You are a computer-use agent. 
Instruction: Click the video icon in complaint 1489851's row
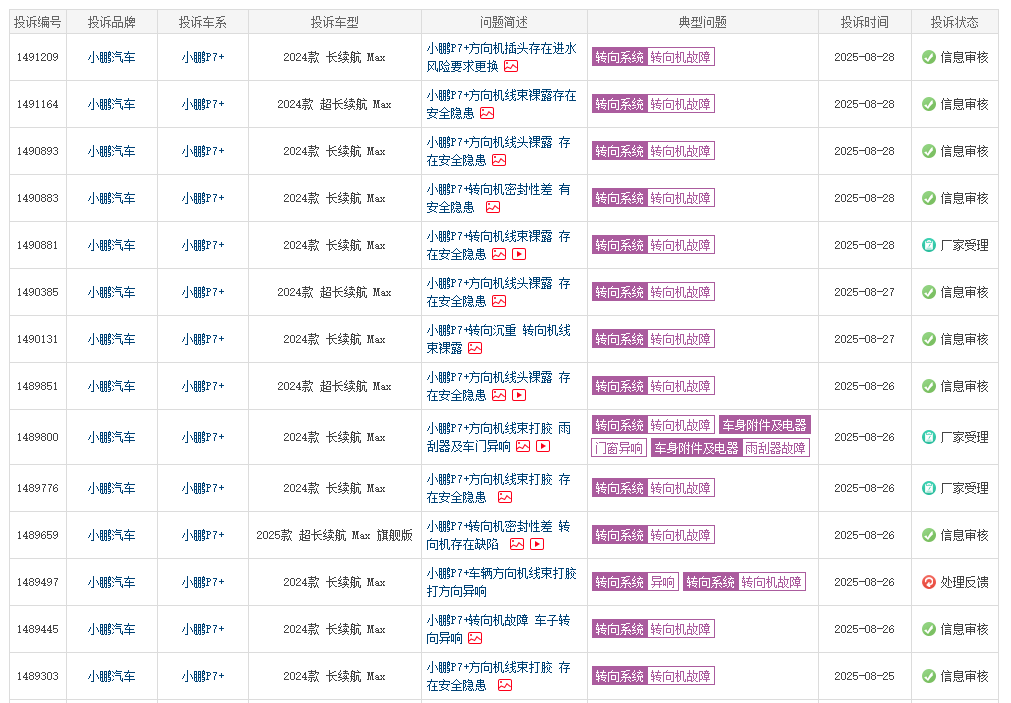click(519, 396)
